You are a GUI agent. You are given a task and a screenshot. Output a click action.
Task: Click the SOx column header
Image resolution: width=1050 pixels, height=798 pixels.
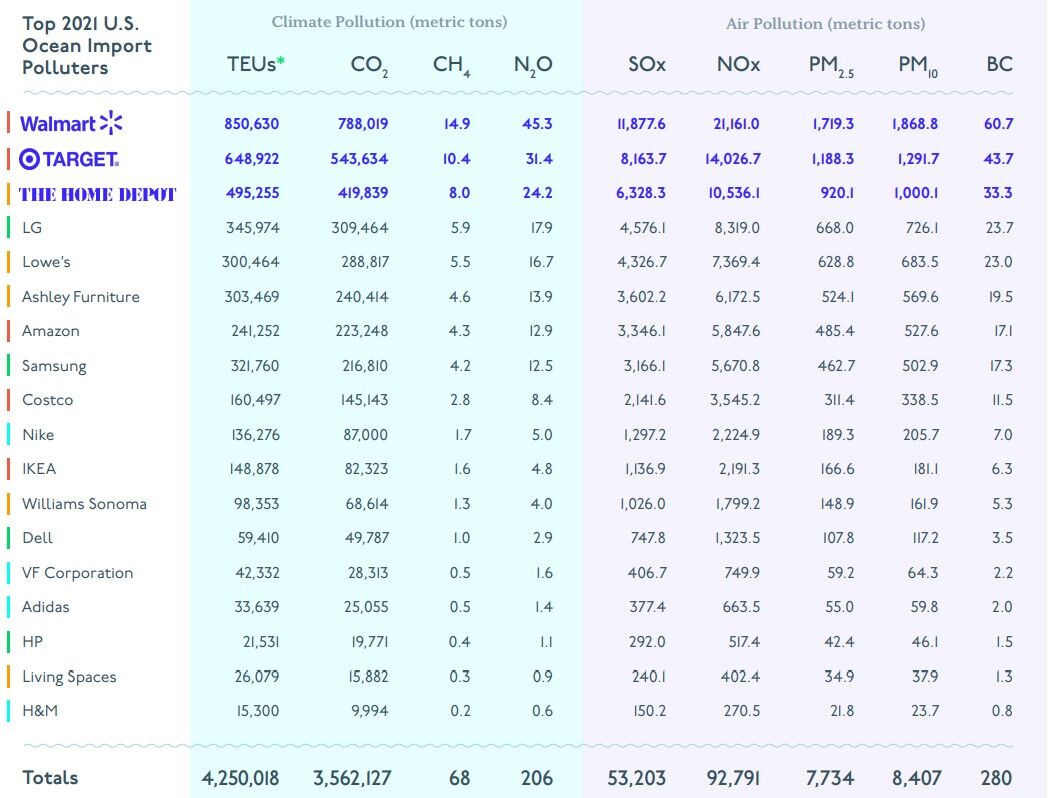(647, 64)
